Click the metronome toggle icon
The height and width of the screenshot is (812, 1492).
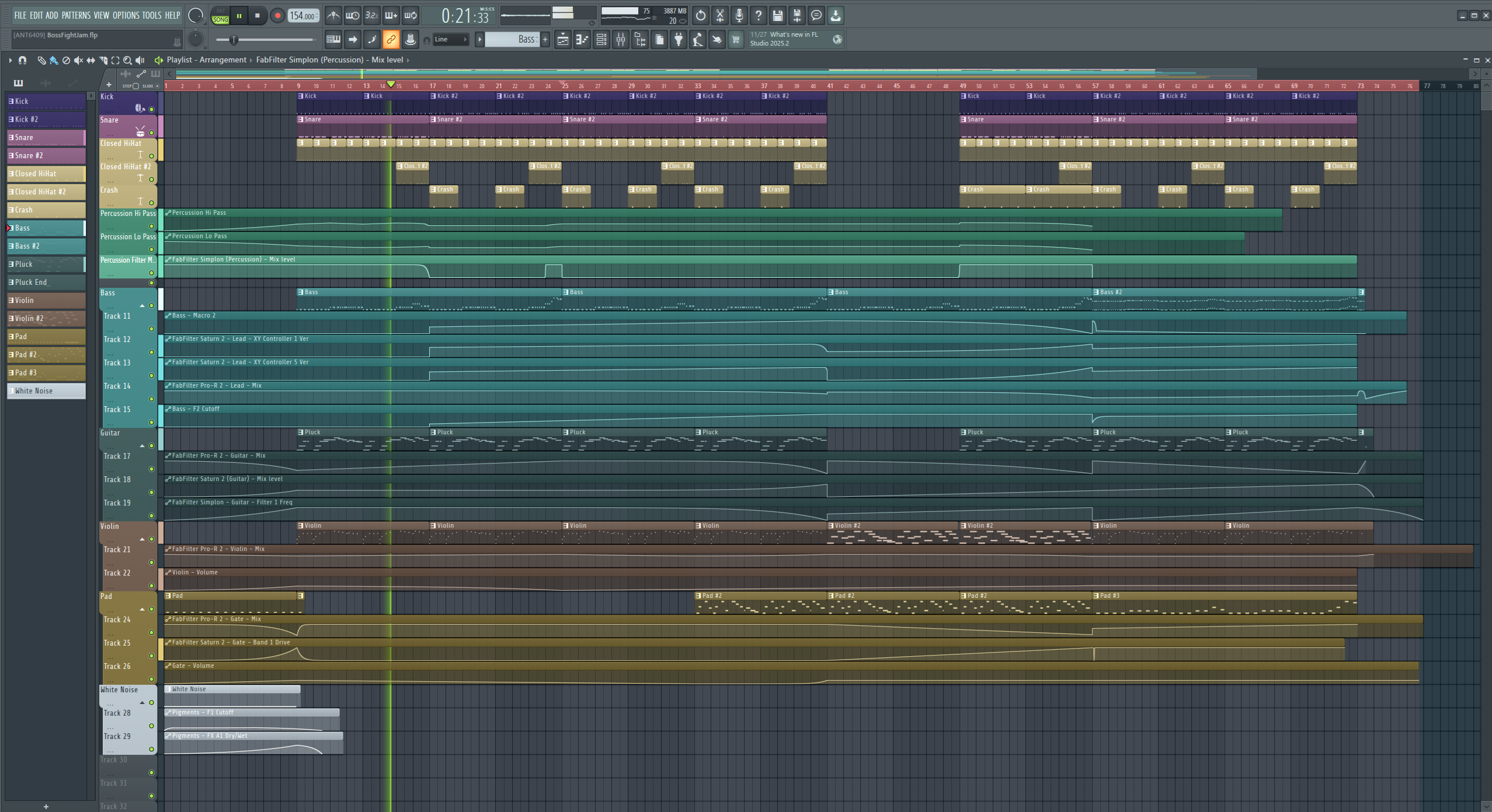333,16
